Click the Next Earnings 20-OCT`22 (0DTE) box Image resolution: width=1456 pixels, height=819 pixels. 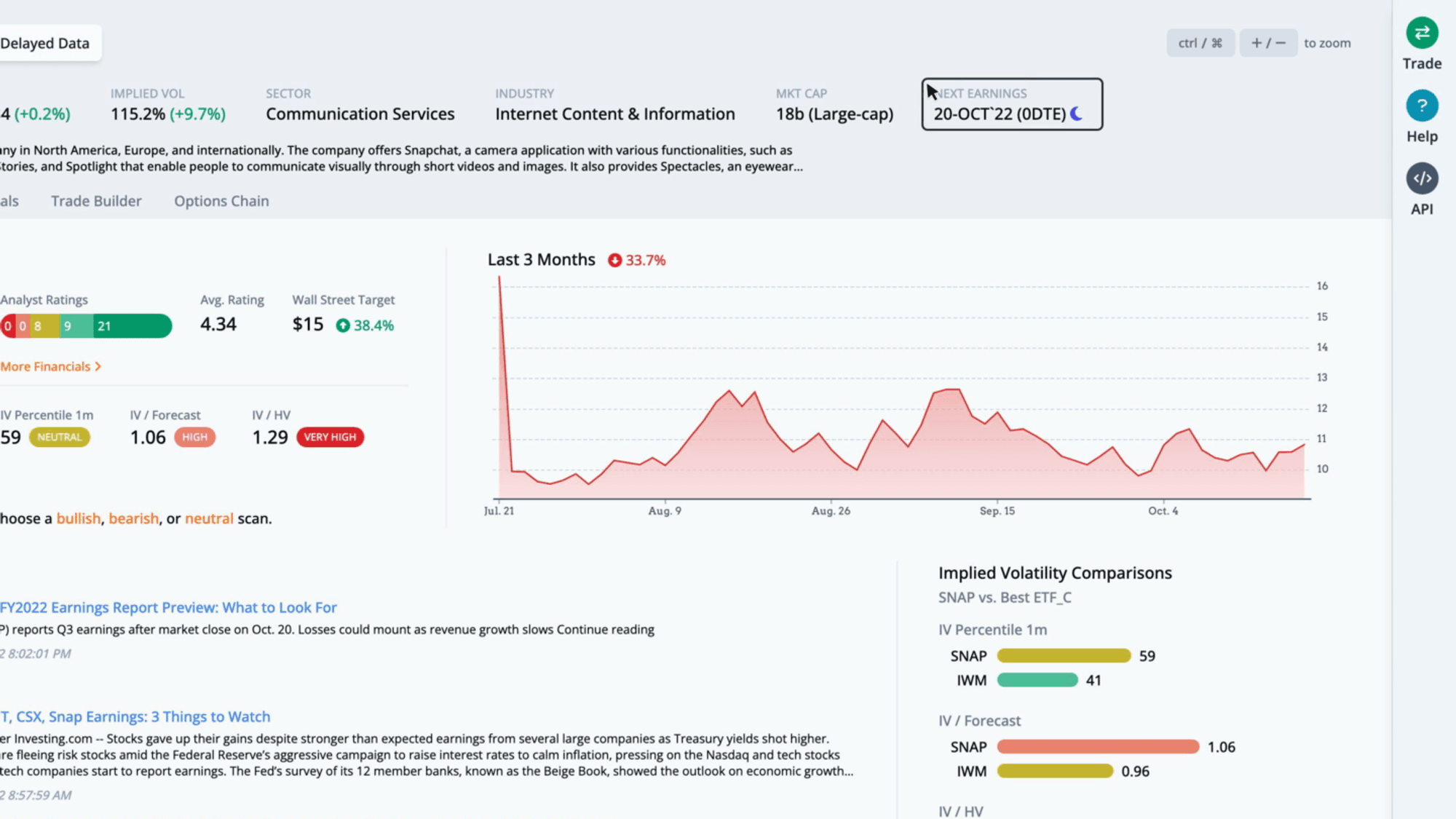click(x=1012, y=104)
